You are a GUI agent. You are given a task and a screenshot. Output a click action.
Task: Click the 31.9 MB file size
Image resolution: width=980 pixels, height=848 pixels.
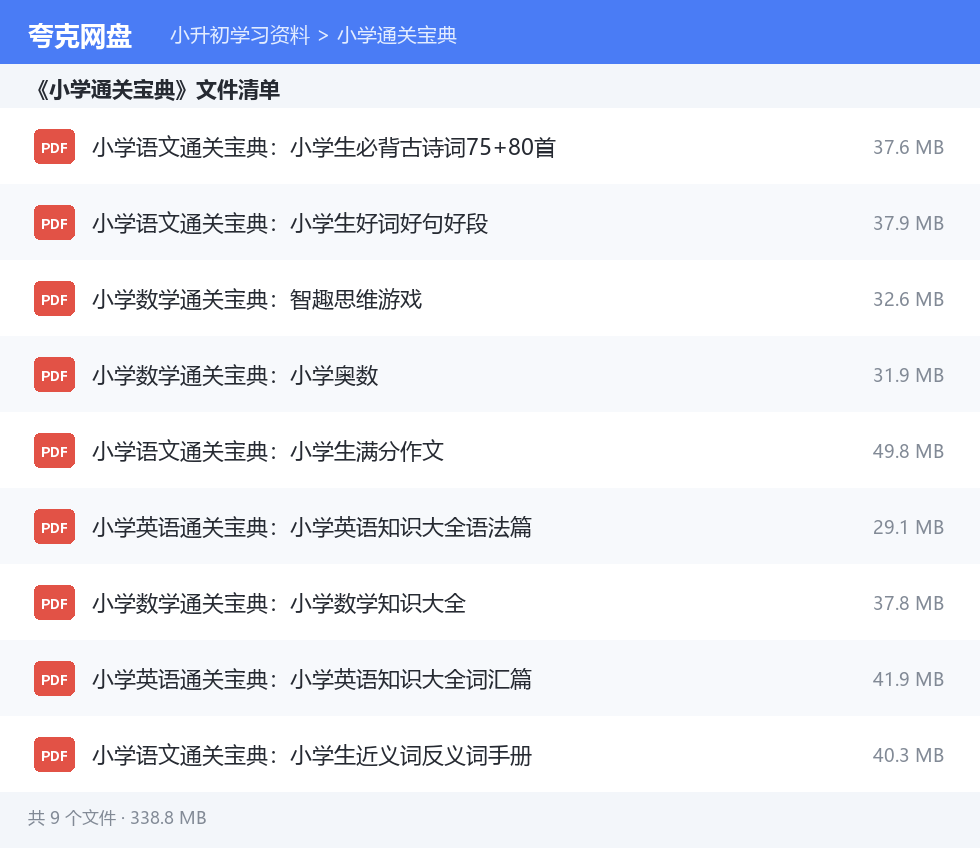point(908,376)
